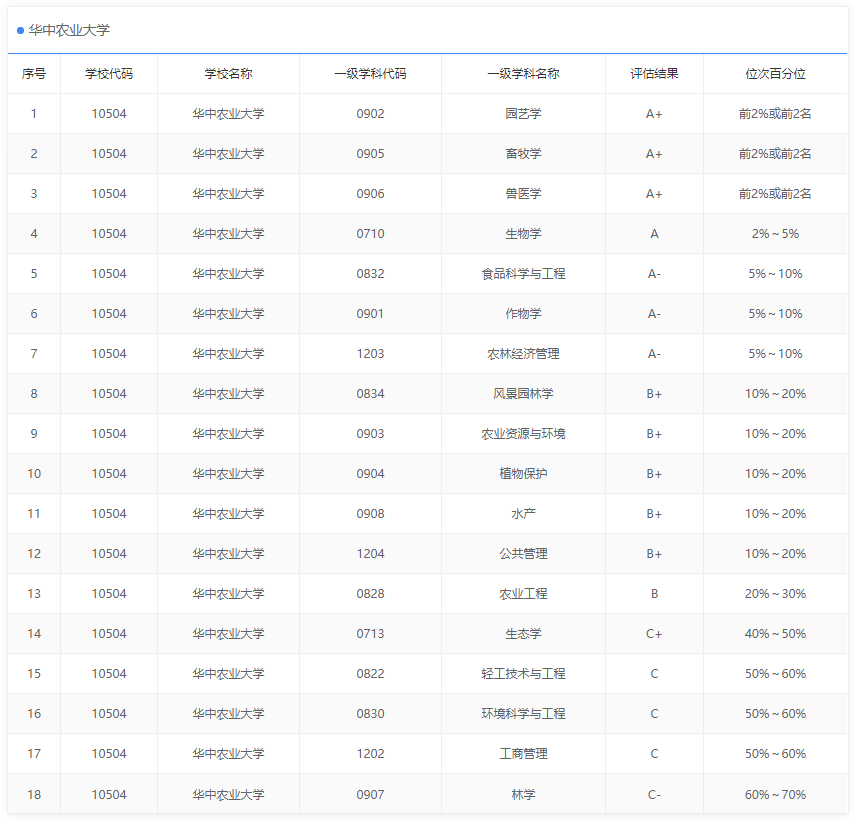Click subject code 0713
This screenshot has height=820, width=855.
[x=370, y=634]
